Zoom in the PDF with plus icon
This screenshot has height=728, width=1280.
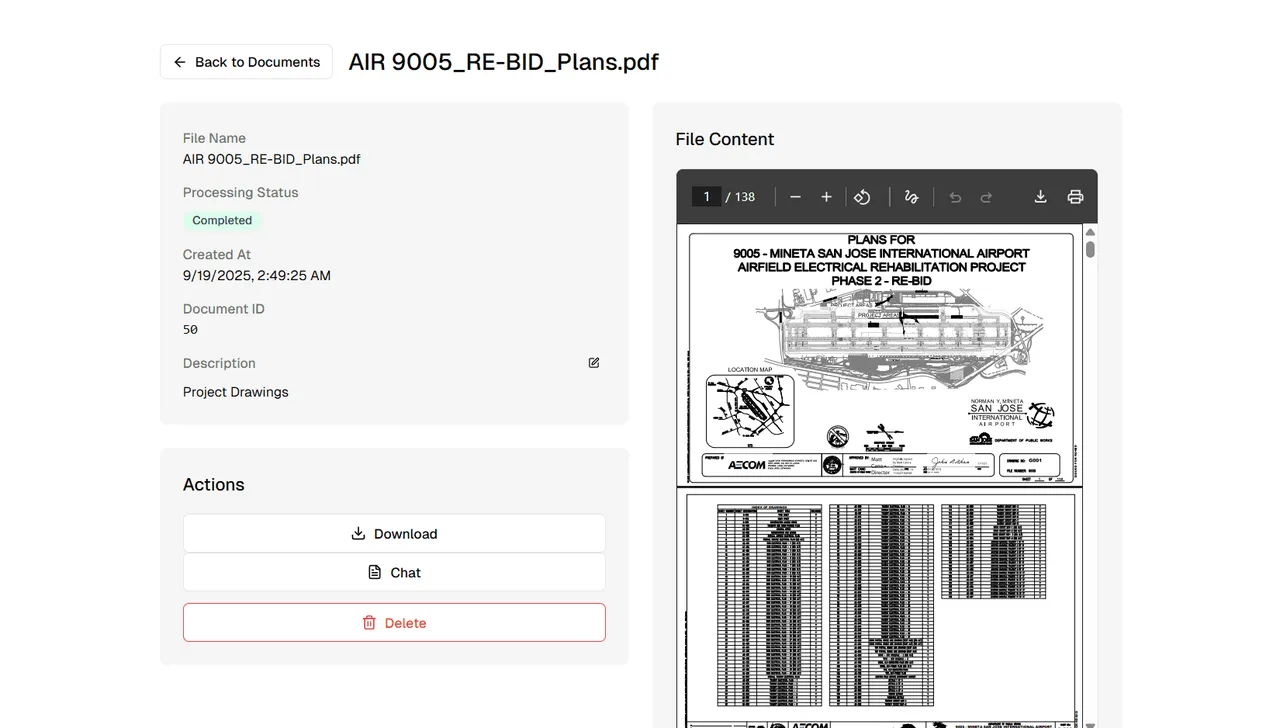(826, 197)
